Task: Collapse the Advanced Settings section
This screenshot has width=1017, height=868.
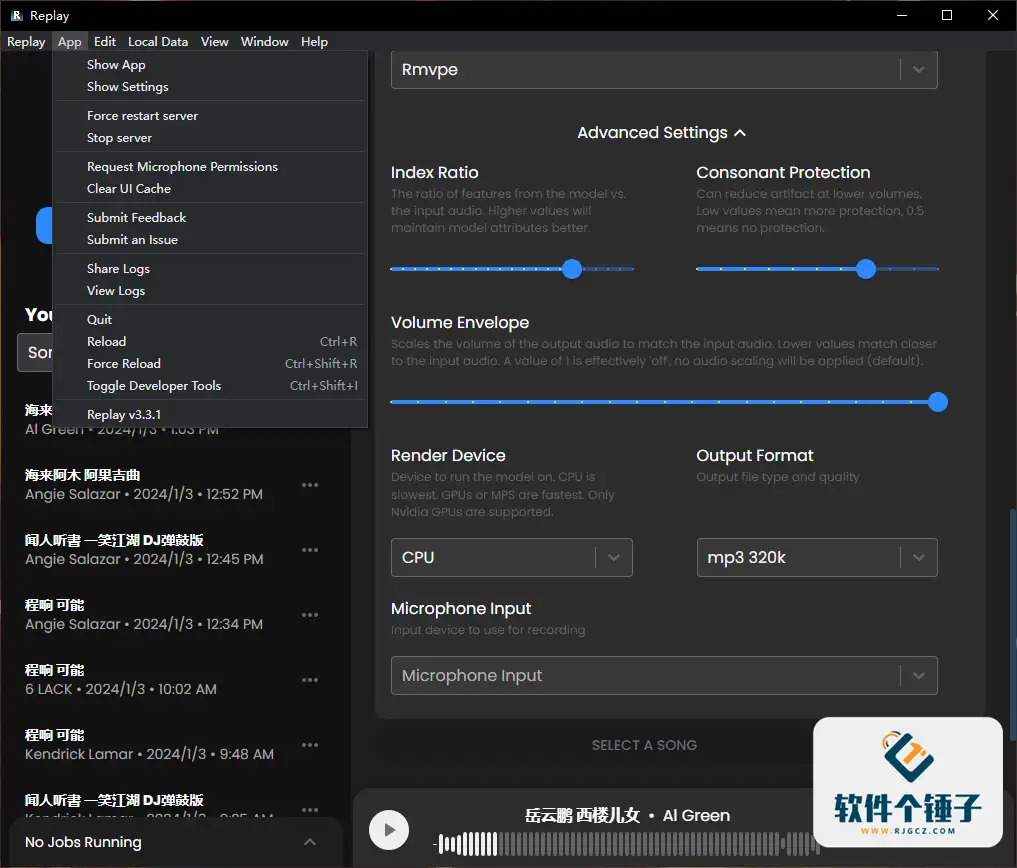Action: tap(662, 132)
